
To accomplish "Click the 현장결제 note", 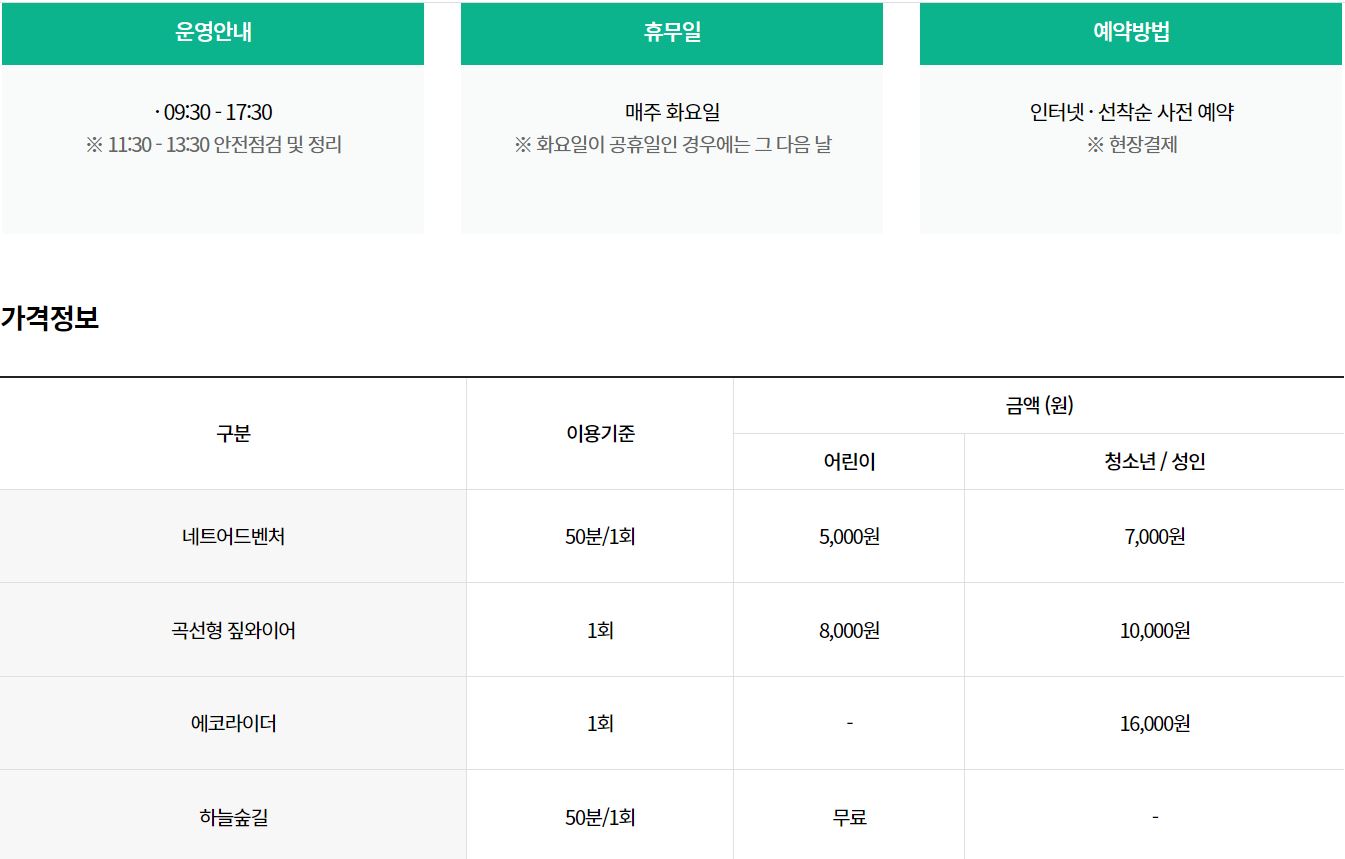I will (x=1132, y=145).
